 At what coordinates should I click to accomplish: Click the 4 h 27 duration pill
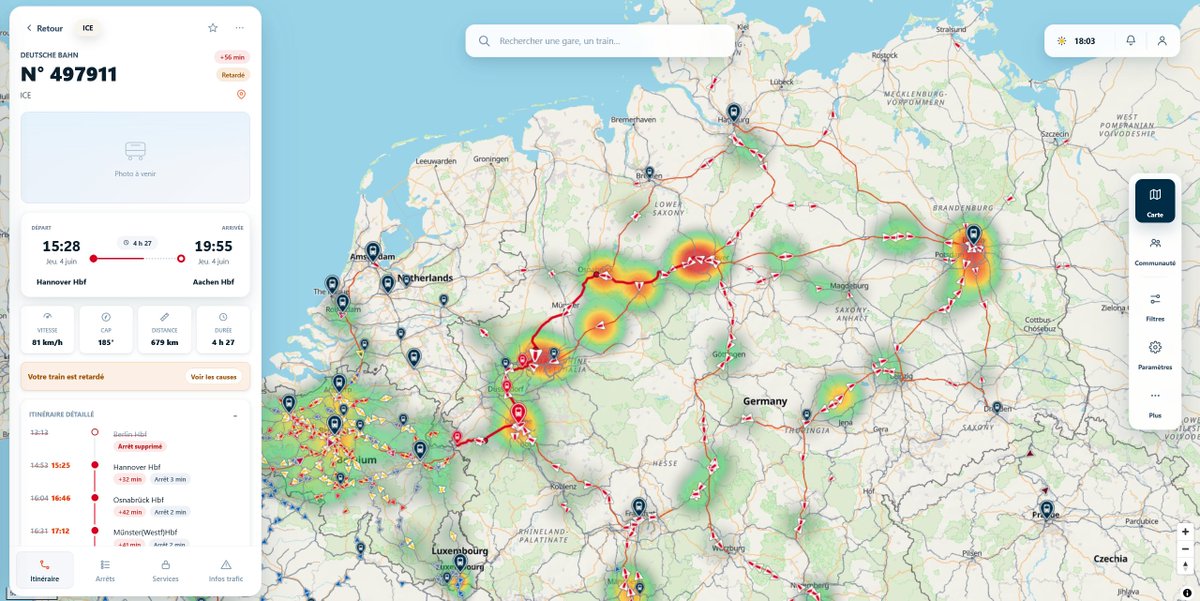[136, 243]
